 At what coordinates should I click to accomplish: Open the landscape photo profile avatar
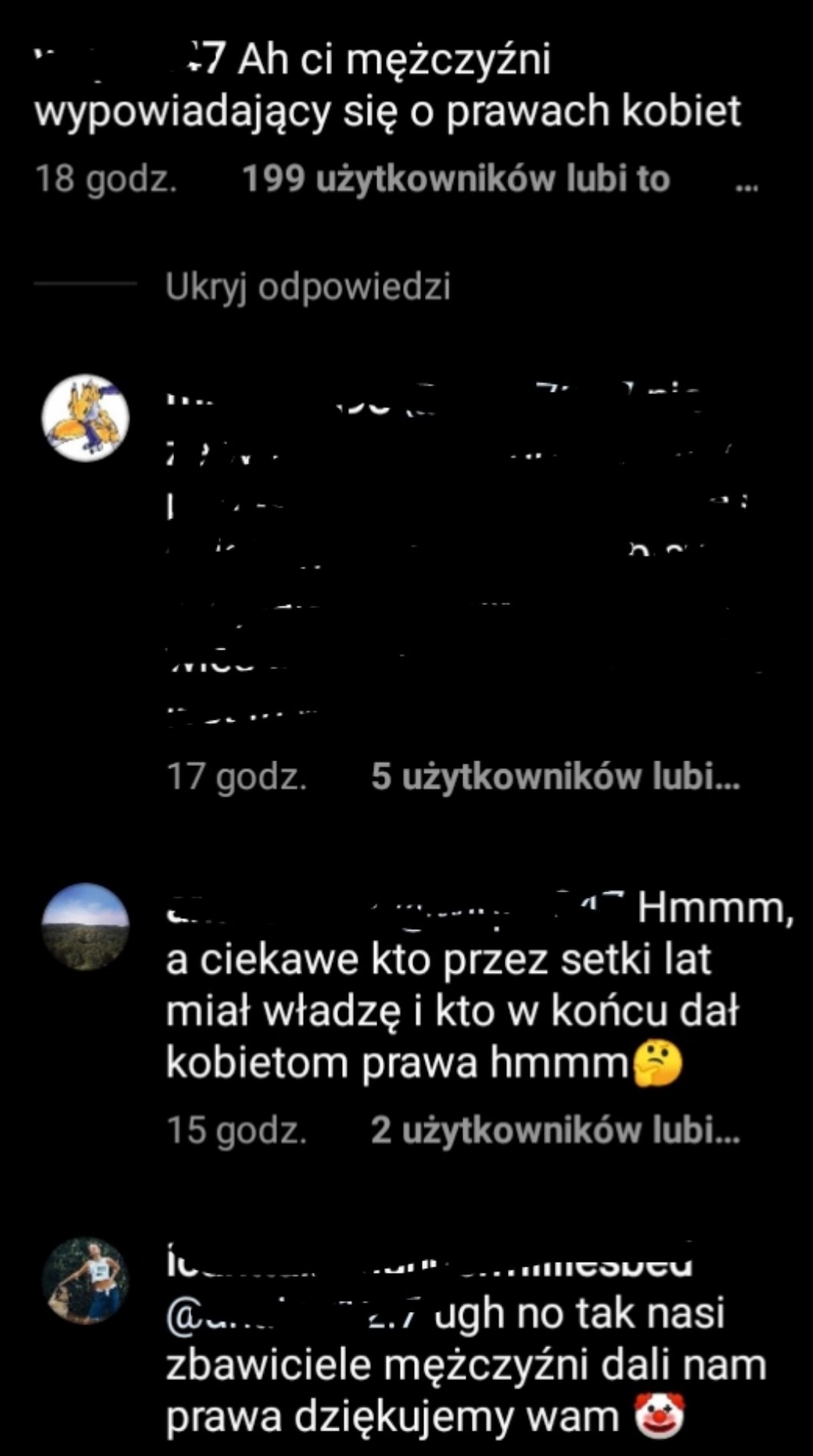coord(85,927)
